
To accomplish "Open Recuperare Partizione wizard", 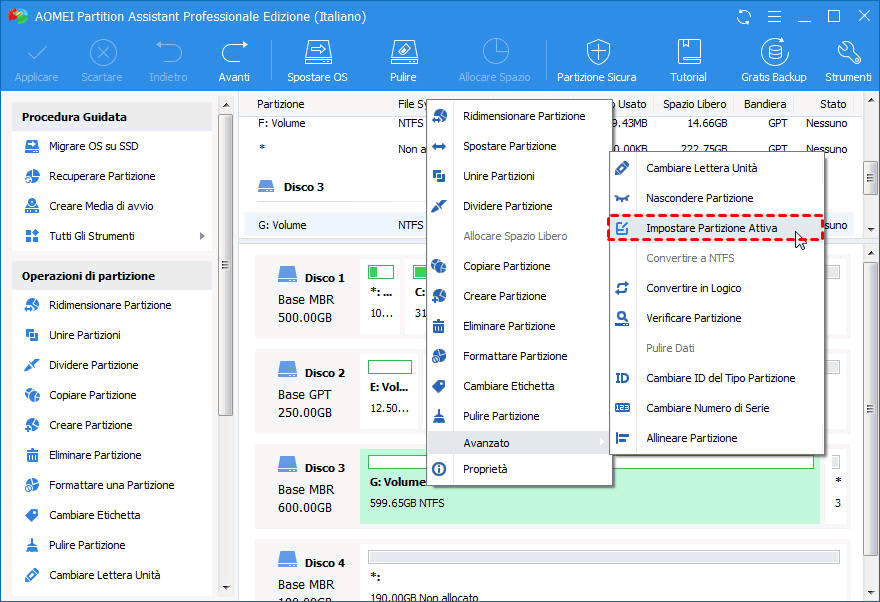I will coord(91,176).
